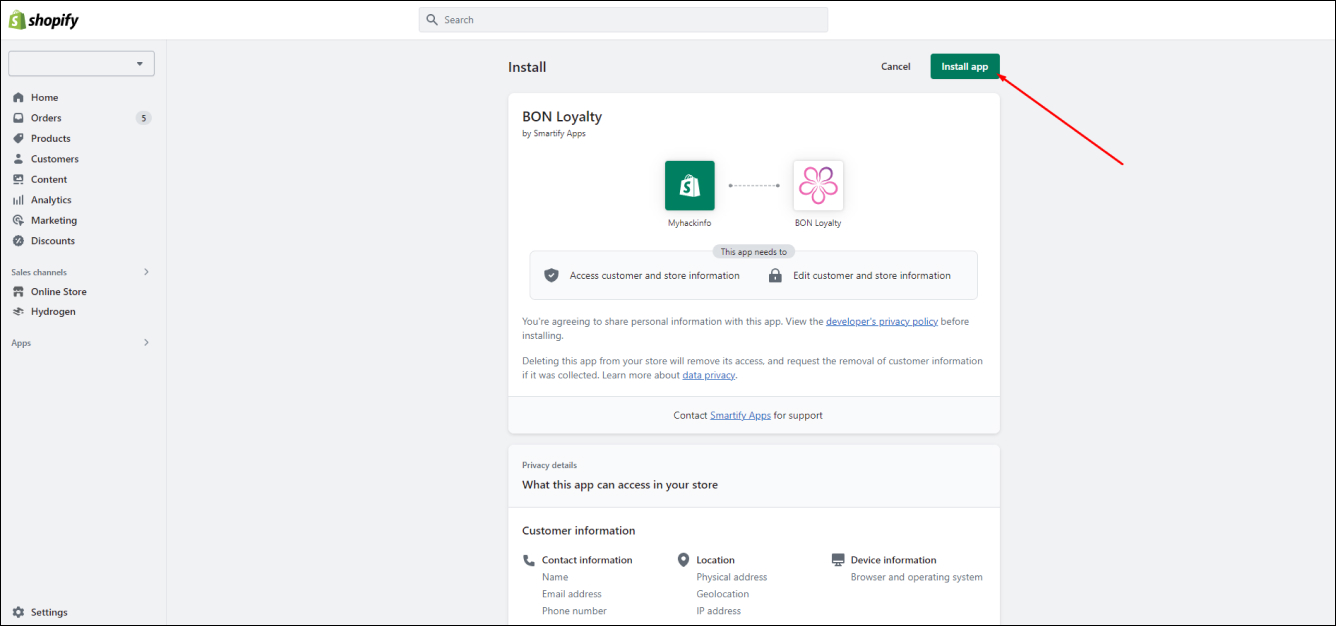
Task: Click the 'Phone number' text
Action: (574, 611)
